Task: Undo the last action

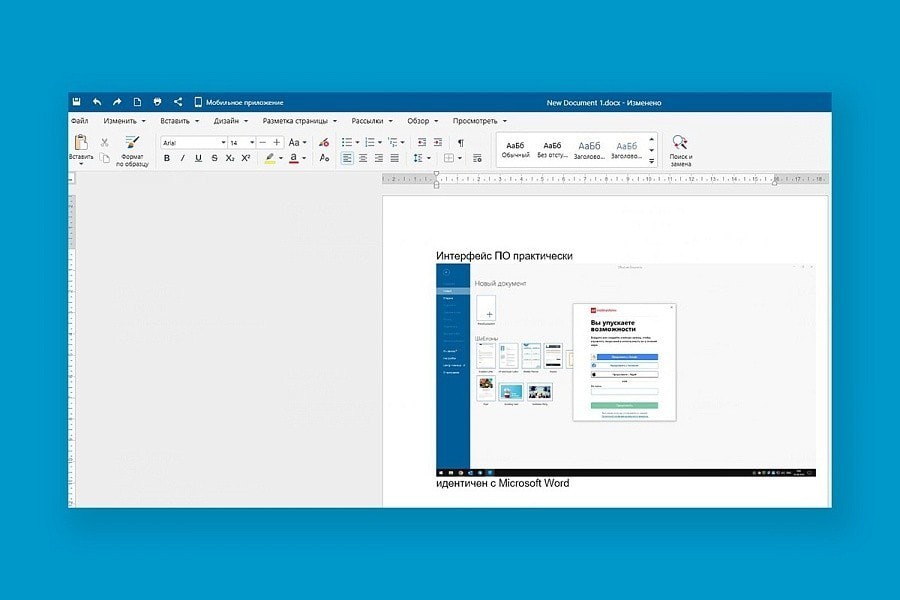Action: pos(97,102)
